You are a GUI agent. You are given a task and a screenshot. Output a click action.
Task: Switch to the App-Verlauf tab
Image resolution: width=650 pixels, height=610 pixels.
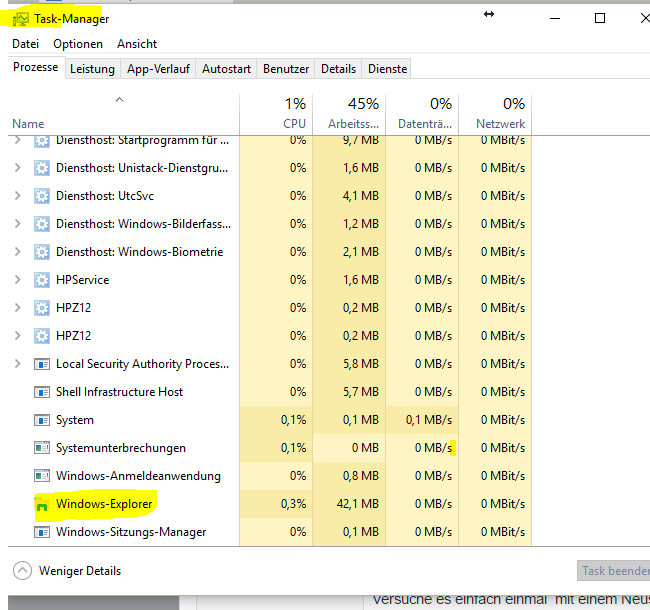tap(158, 69)
